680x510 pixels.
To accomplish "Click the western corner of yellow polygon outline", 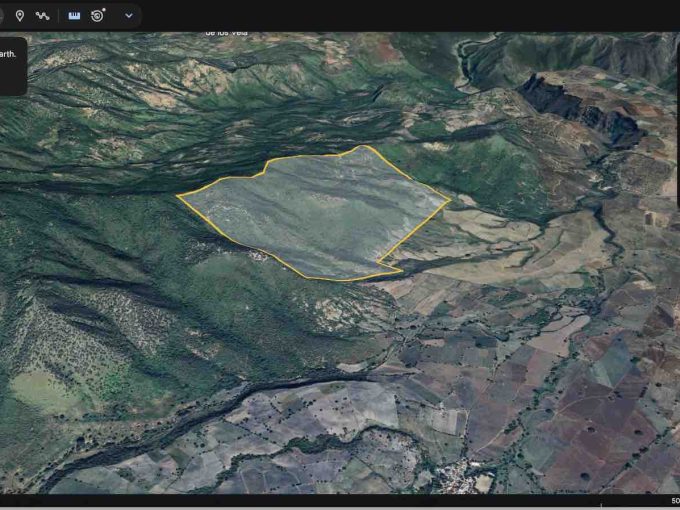I will (178, 196).
